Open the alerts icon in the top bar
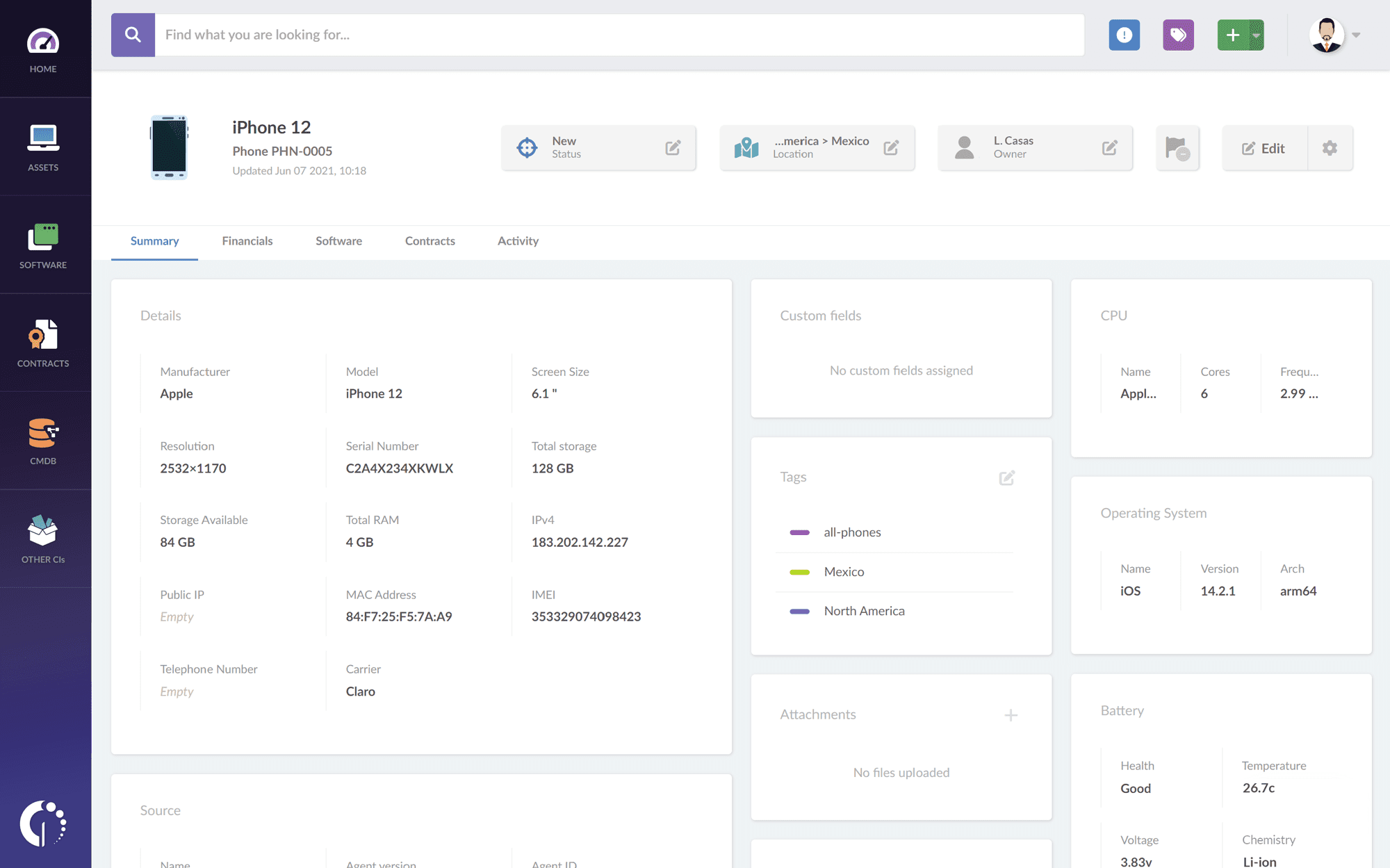Image resolution: width=1390 pixels, height=868 pixels. tap(1124, 35)
